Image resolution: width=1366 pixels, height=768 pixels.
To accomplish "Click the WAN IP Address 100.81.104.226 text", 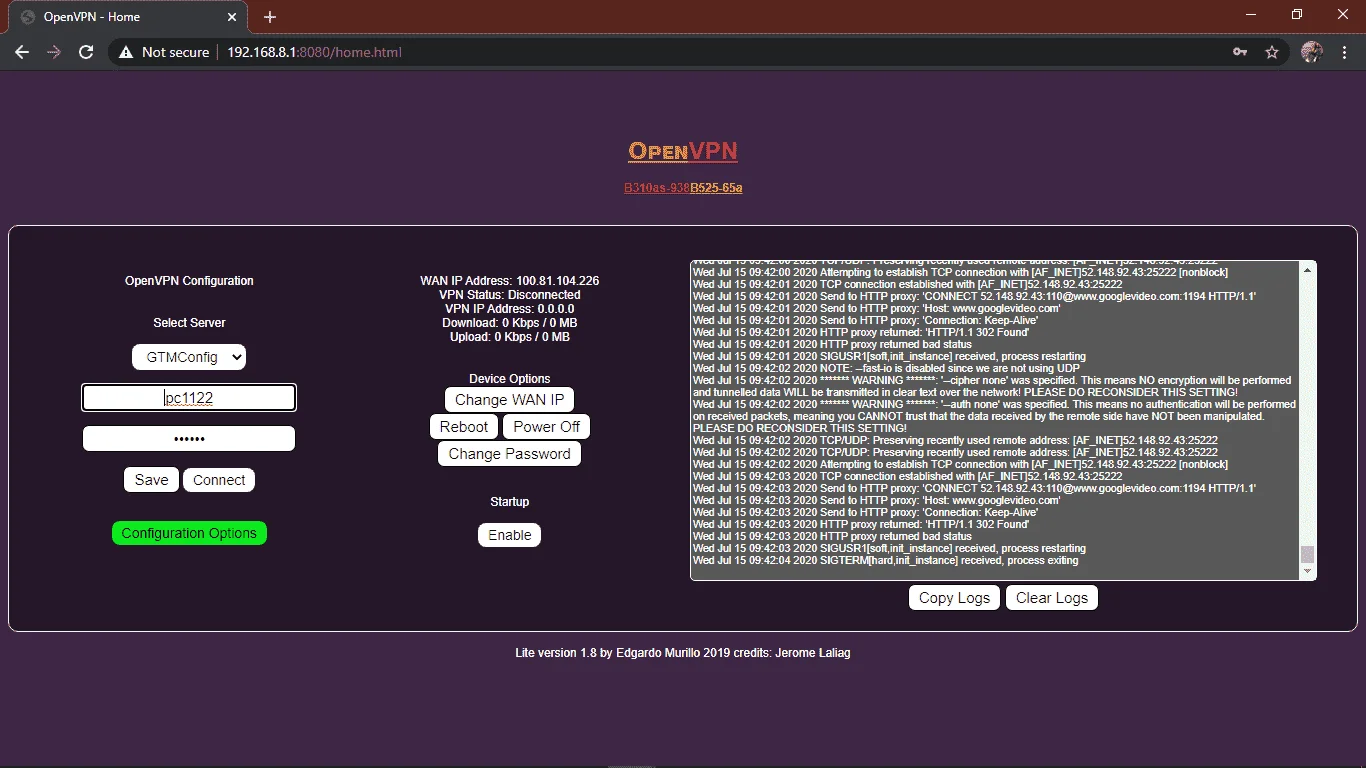I will (x=510, y=281).
